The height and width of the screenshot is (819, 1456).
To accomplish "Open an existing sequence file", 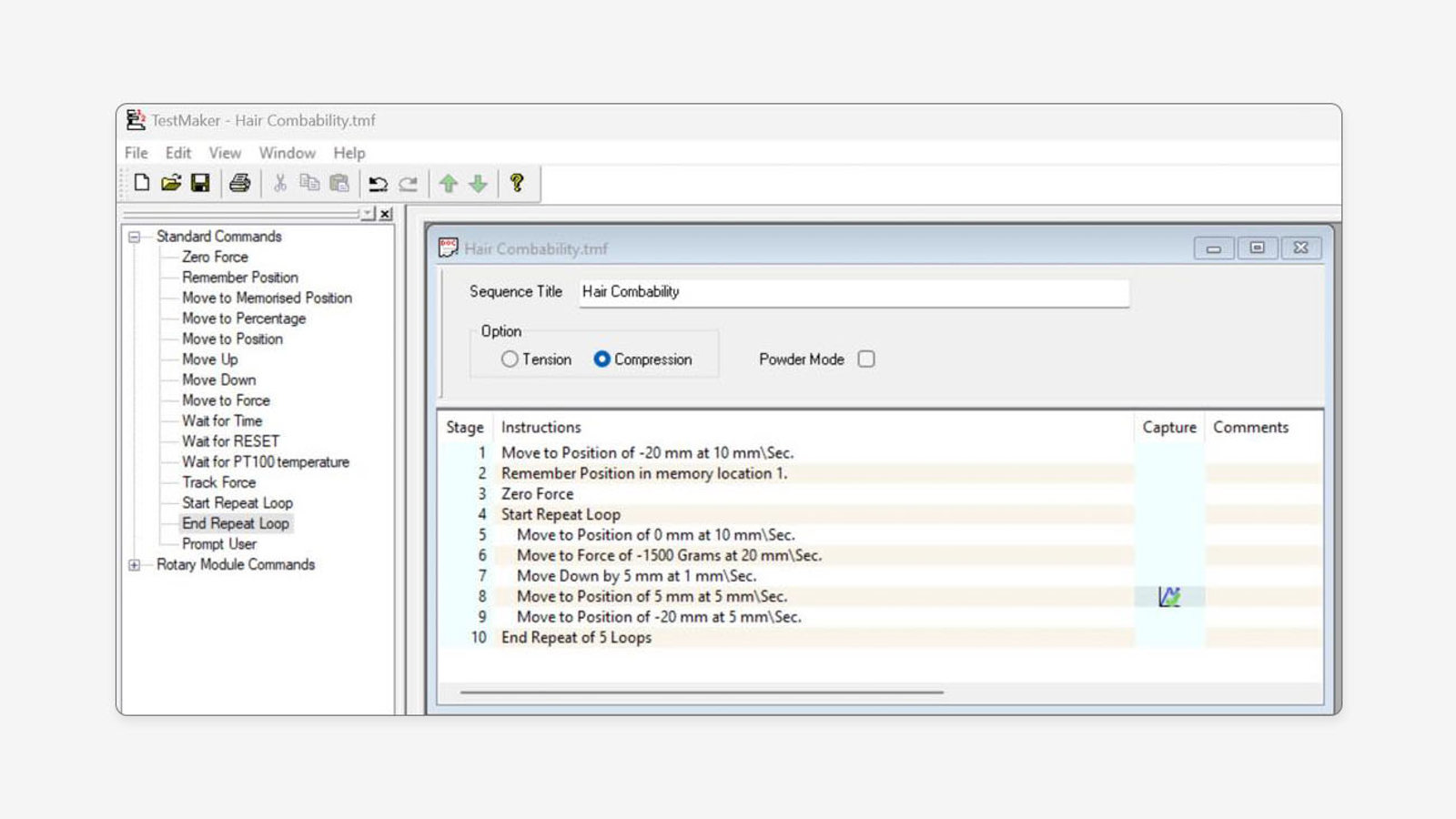I will coord(171,183).
